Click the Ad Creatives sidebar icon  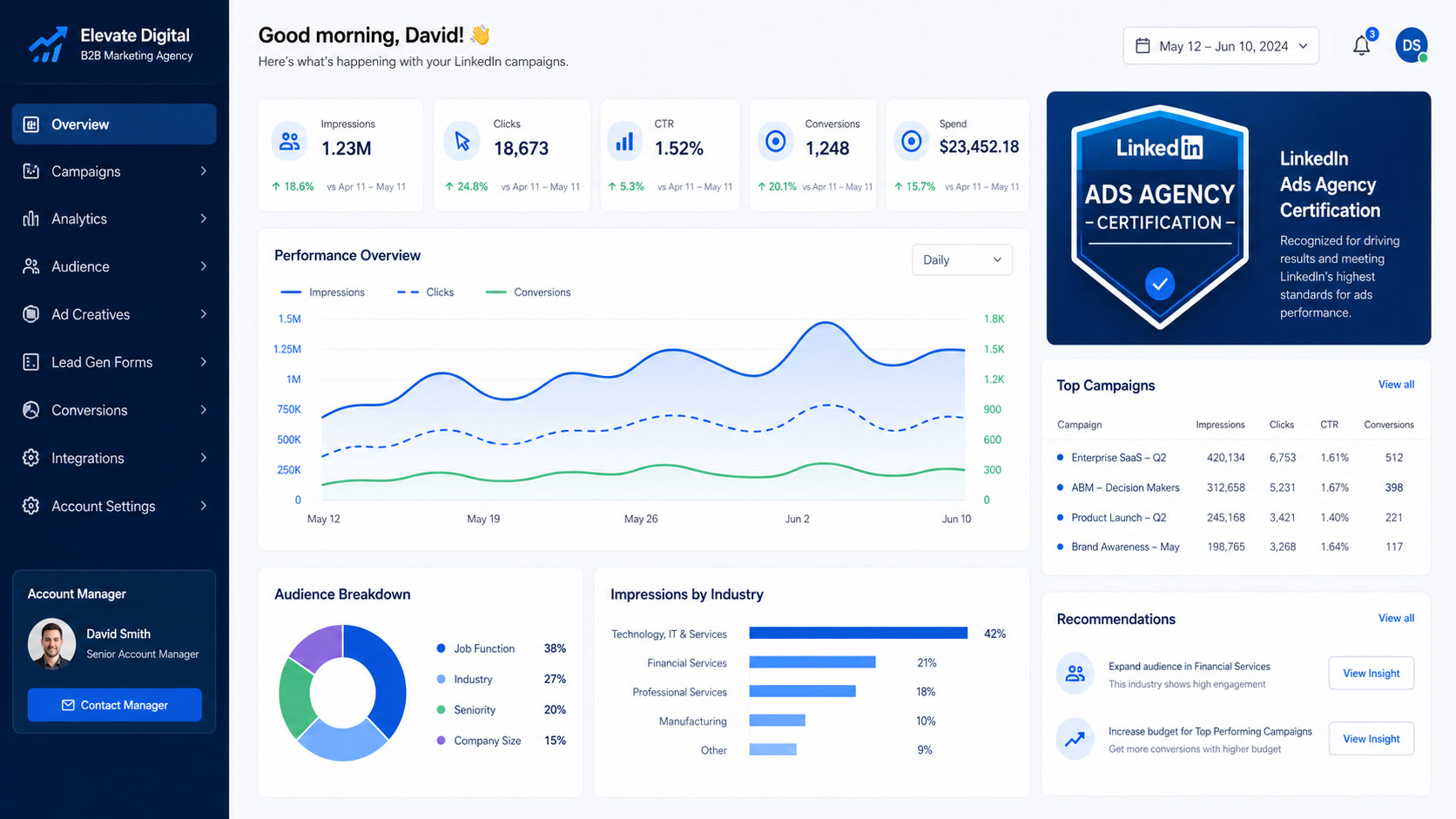coord(31,314)
